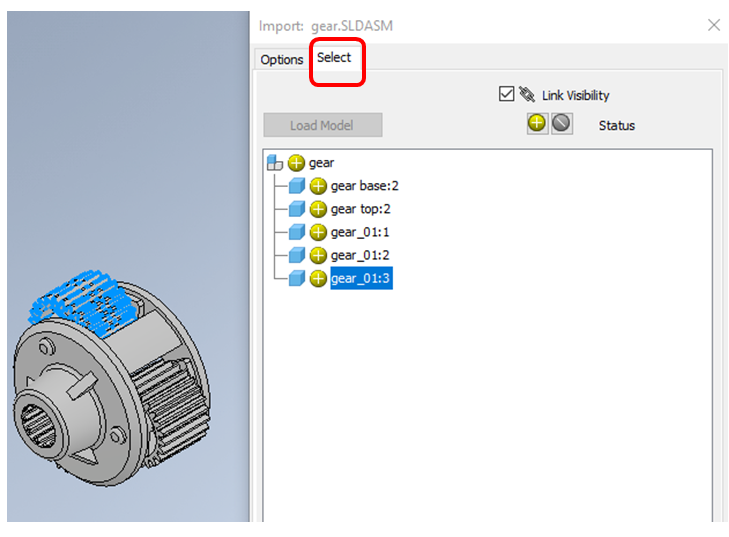Screen dimensions: 729x537
Task: Click the Link Visibility chain icon
Action: (x=527, y=94)
